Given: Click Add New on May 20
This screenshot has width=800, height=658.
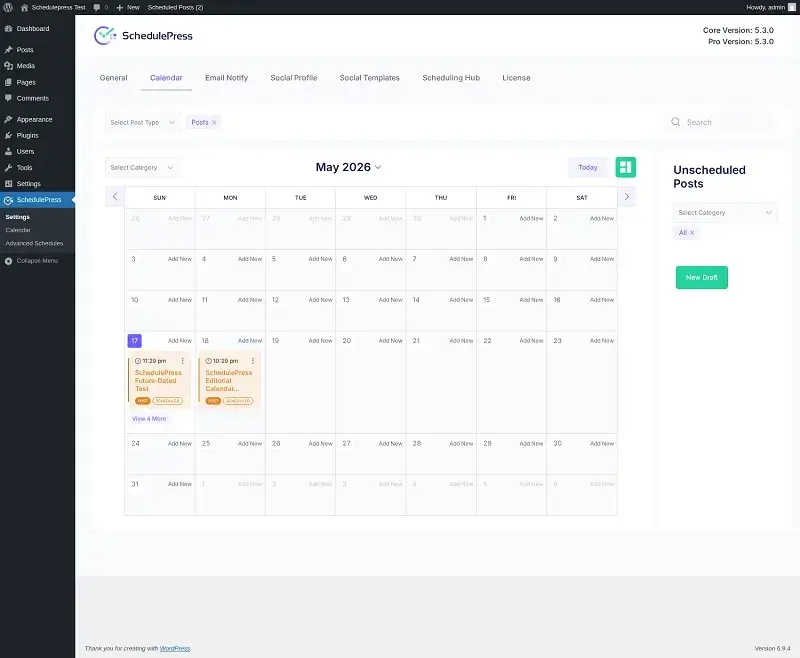Looking at the screenshot, I should pos(390,341).
